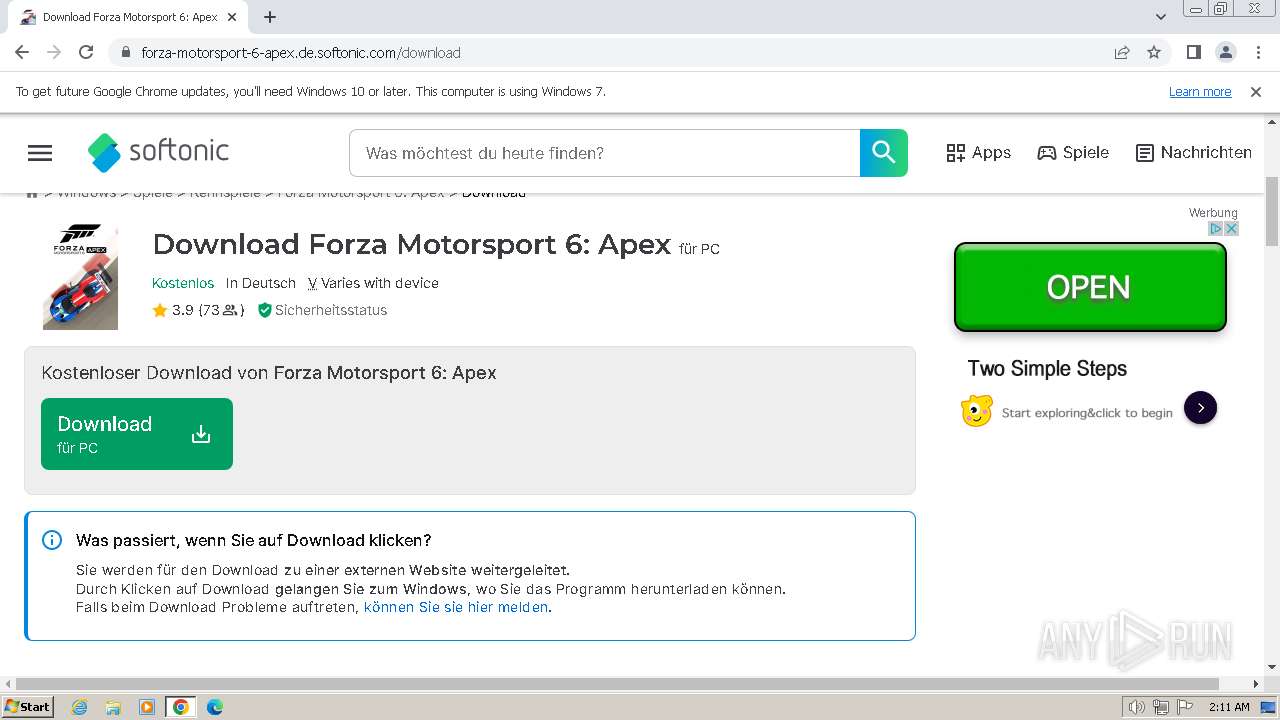Screen dimensions: 1280x720
Task: Open File Explorer from taskbar
Action: (x=113, y=707)
